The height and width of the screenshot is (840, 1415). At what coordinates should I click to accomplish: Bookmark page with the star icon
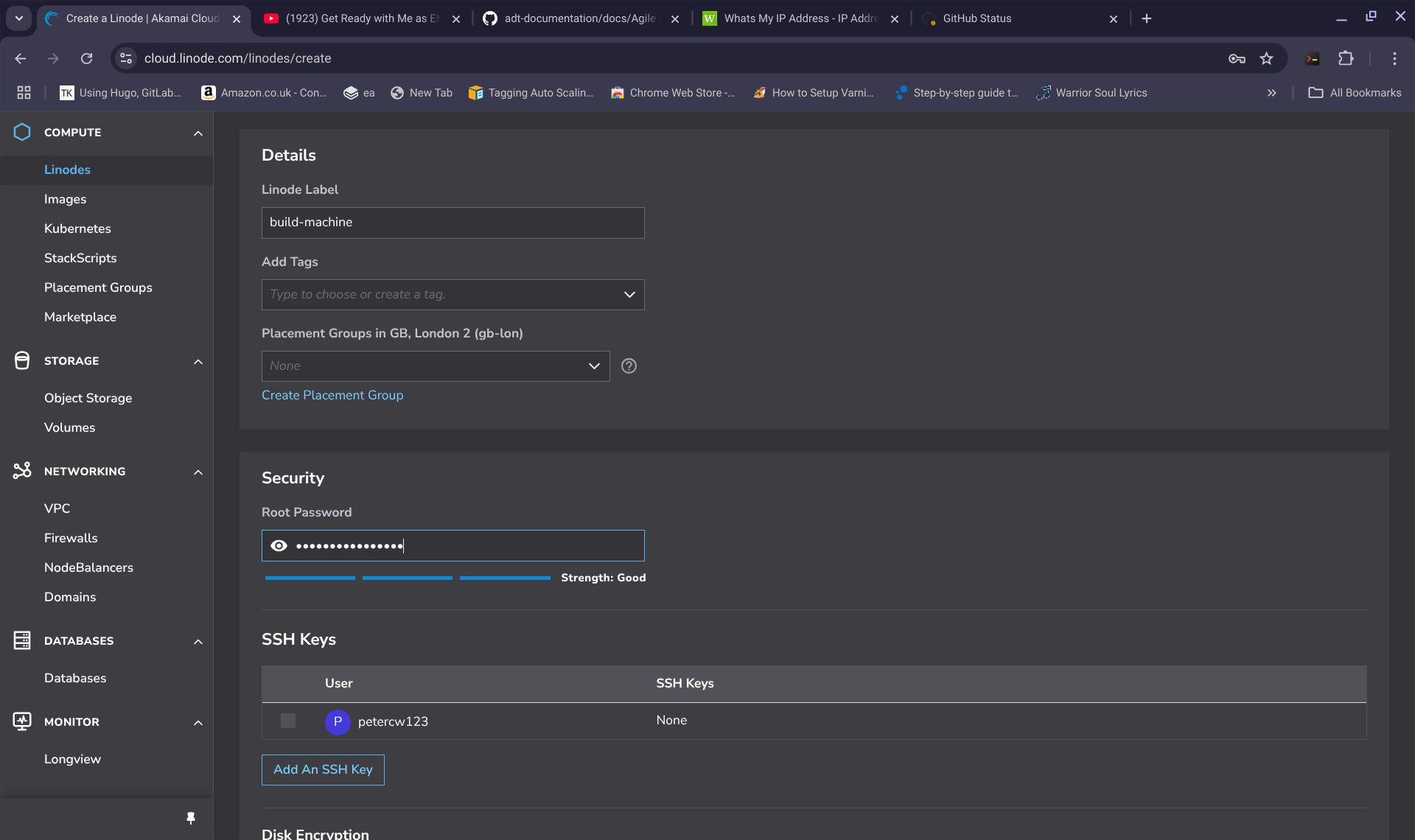pos(1266,58)
